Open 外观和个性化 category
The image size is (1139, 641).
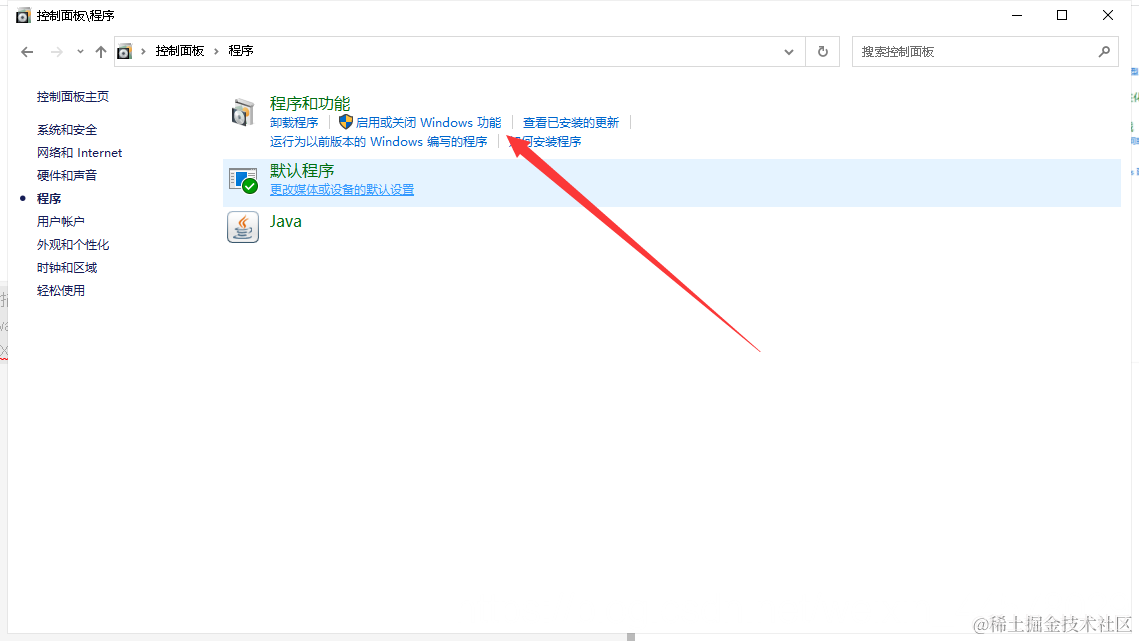[73, 245]
